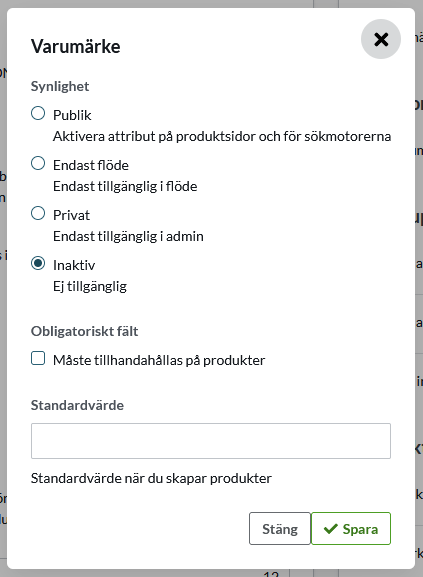Image resolution: width=423 pixels, height=577 pixels.
Task: Enable the Måste tillhandahållas på produkter checkbox
Action: coord(38,358)
